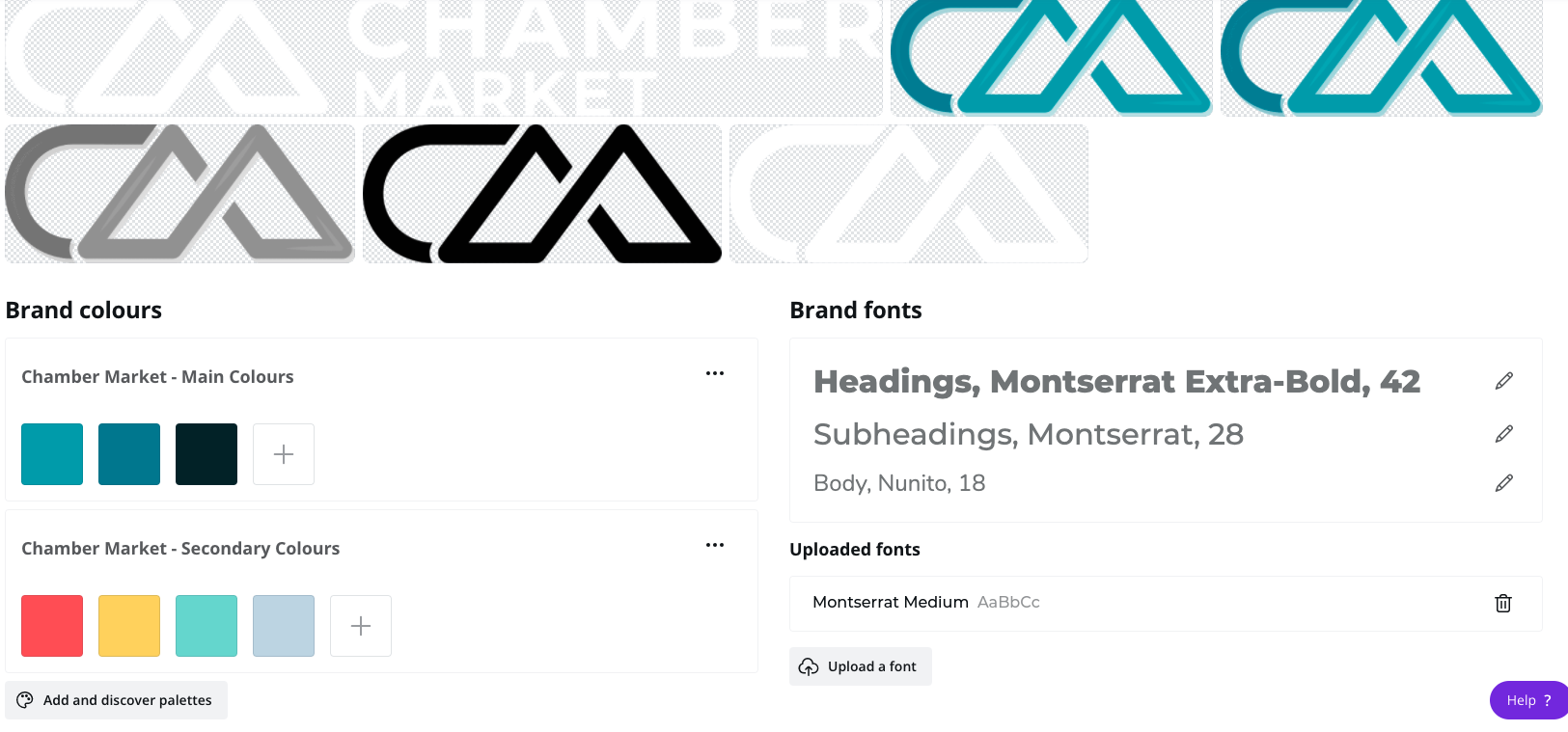Open the Main Colours three-dot options menu
Image resolution: width=1568 pixels, height=732 pixels.
click(715, 373)
